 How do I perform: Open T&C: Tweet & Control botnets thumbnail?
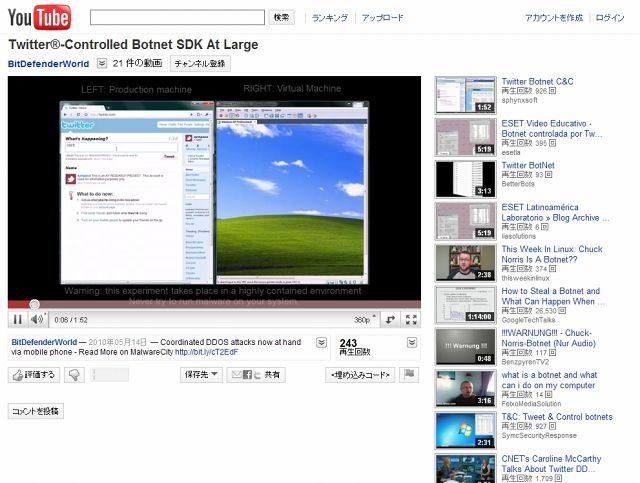[466, 431]
